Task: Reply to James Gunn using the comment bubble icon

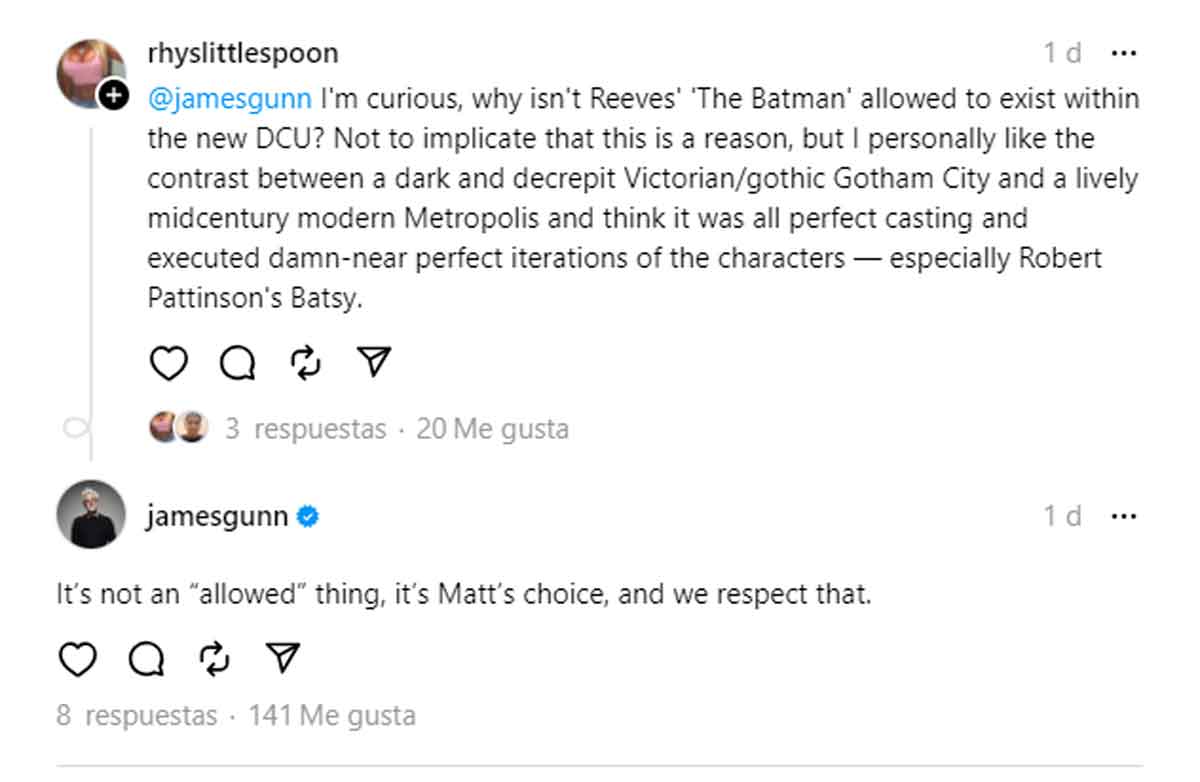Action: 146,658
